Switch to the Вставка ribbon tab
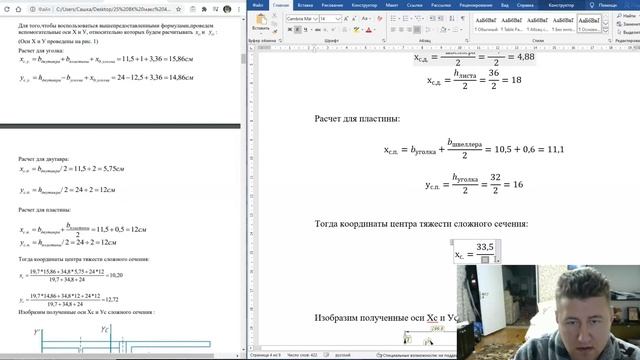The height and width of the screenshot is (360, 640). click(305, 5)
